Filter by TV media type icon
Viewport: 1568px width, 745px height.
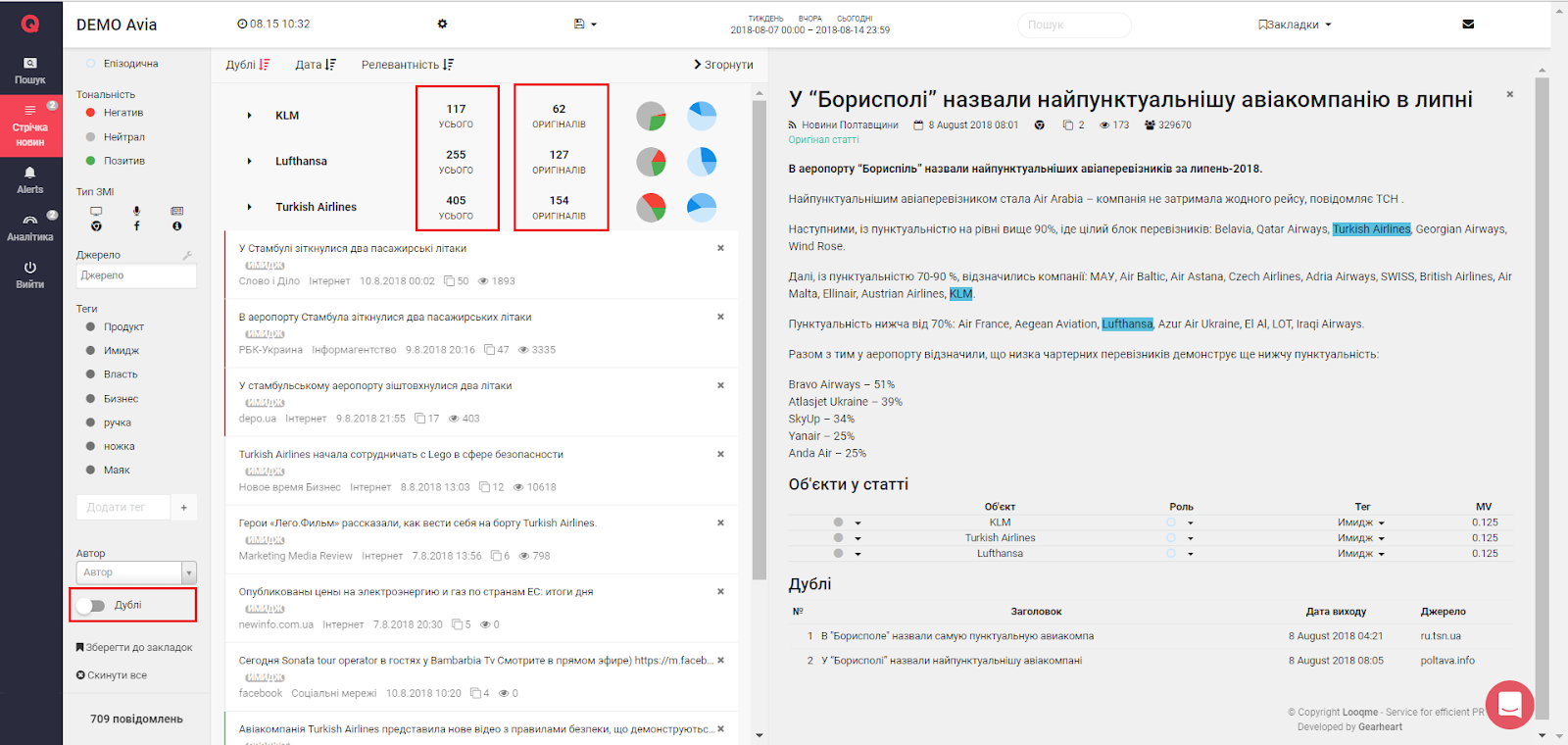click(96, 211)
